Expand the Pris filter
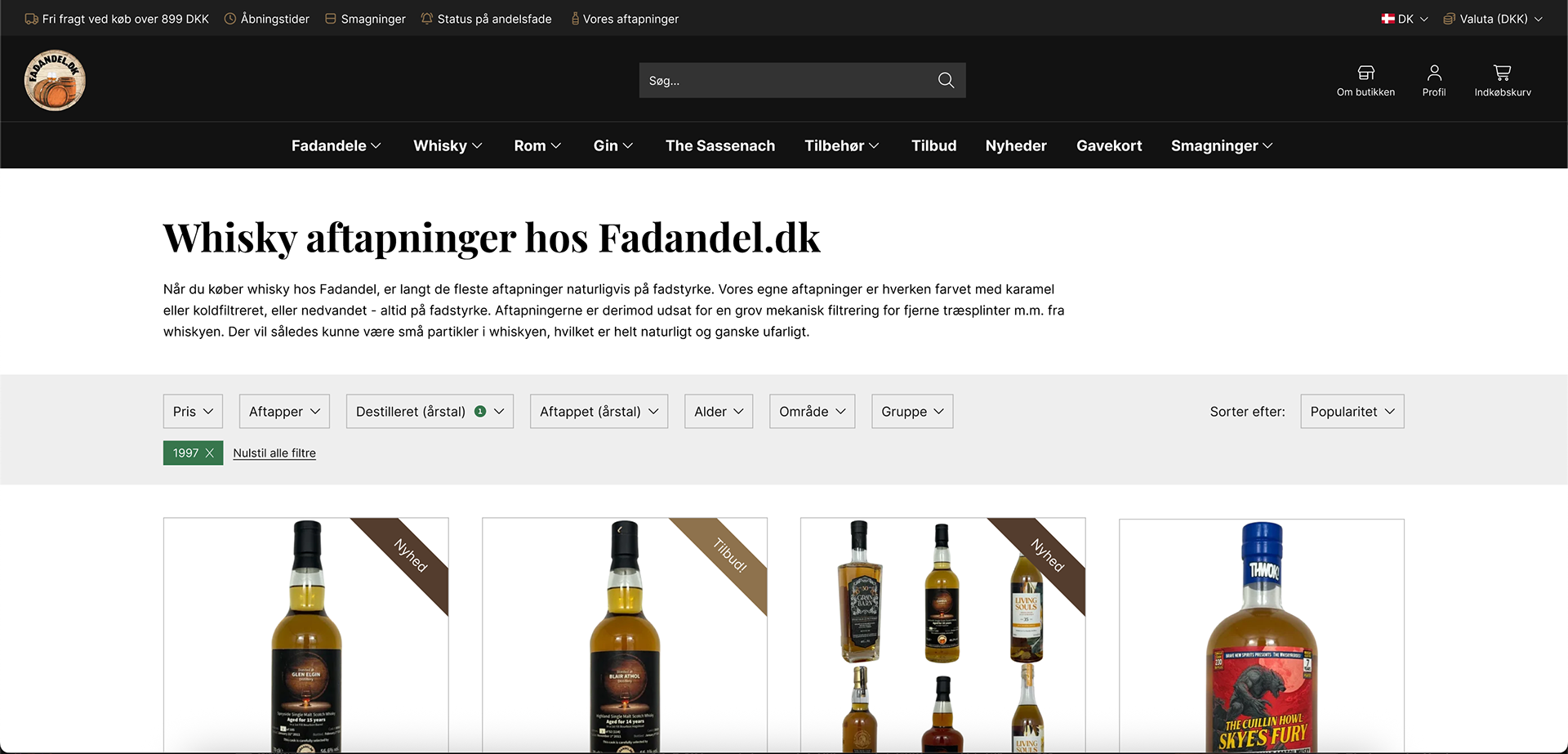Image resolution: width=1568 pixels, height=754 pixels. pyautogui.click(x=193, y=412)
